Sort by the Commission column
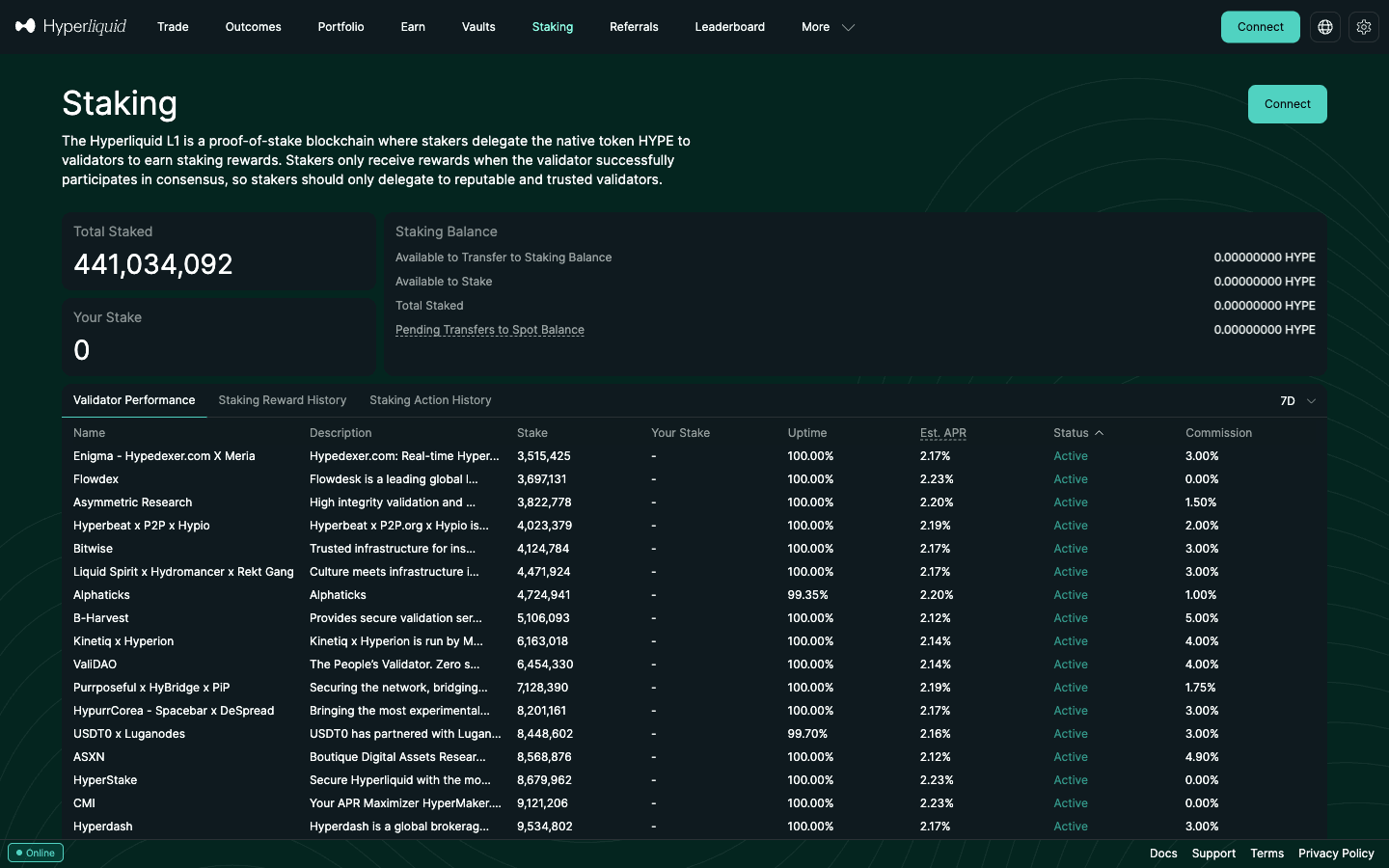Image resolution: width=1389 pixels, height=868 pixels. (x=1218, y=433)
